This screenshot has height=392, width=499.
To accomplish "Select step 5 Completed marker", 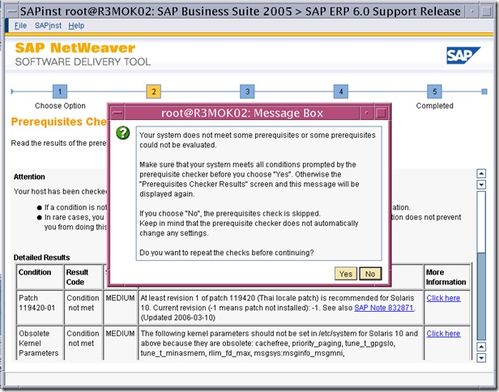I will tap(435, 91).
